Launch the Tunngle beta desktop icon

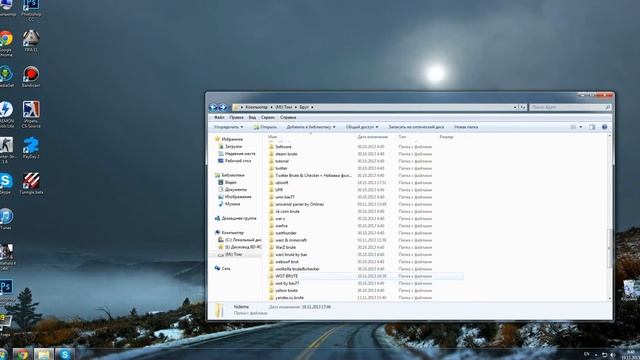(x=31, y=183)
